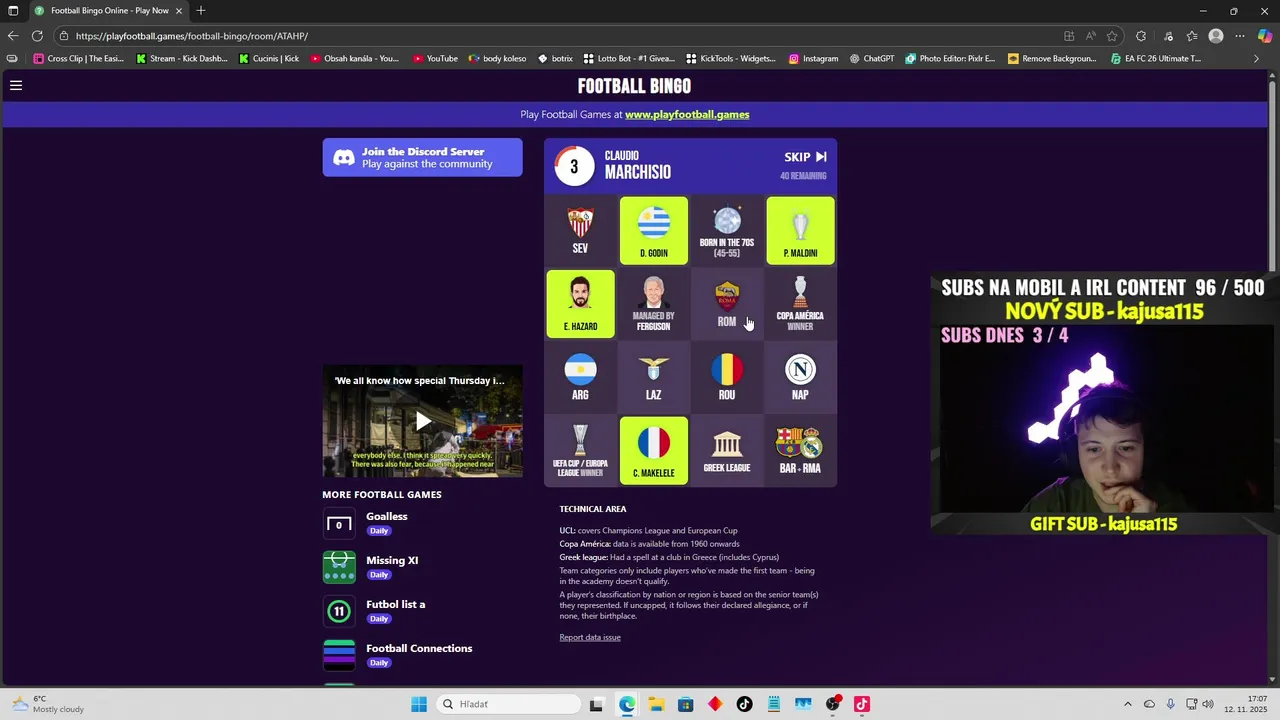1280x720 pixels.
Task: Open the favorites list icon
Action: pos(1192,36)
